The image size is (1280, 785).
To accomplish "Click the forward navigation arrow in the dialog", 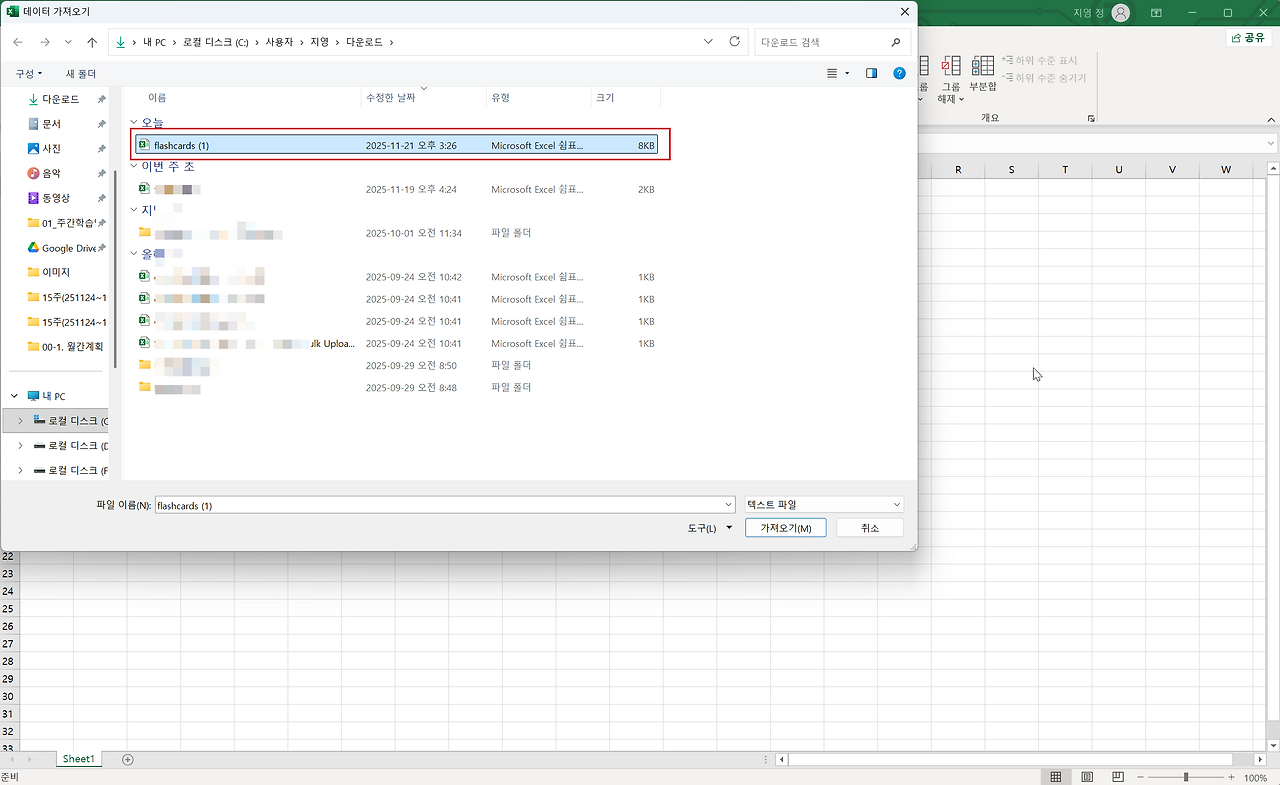I will (44, 42).
